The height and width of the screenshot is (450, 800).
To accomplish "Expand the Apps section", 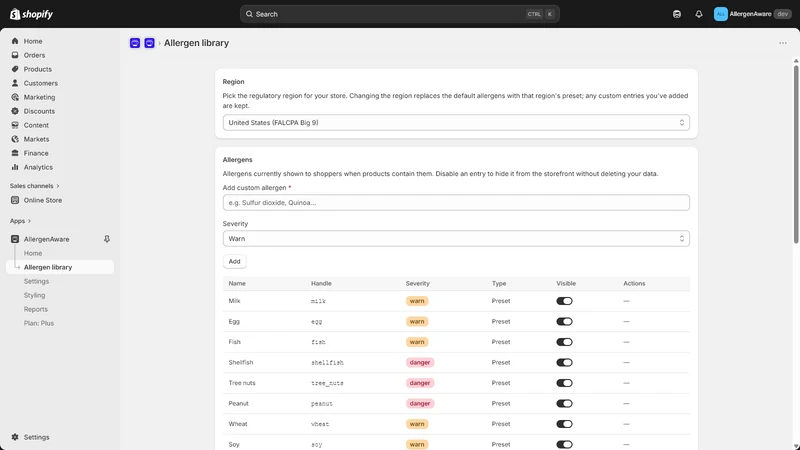I will (x=20, y=221).
